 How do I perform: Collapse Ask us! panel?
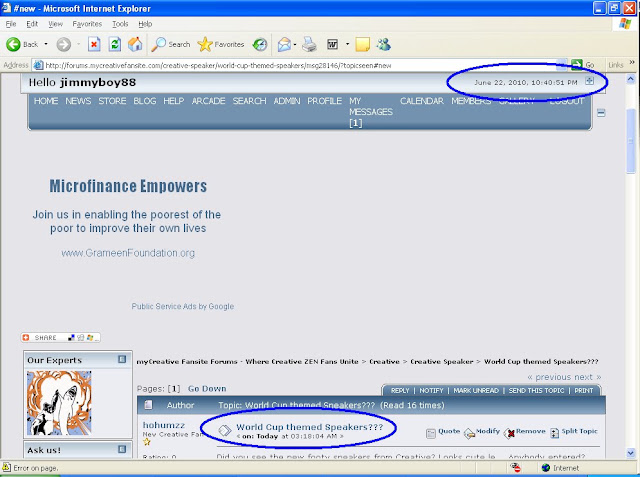pyautogui.click(x=122, y=449)
